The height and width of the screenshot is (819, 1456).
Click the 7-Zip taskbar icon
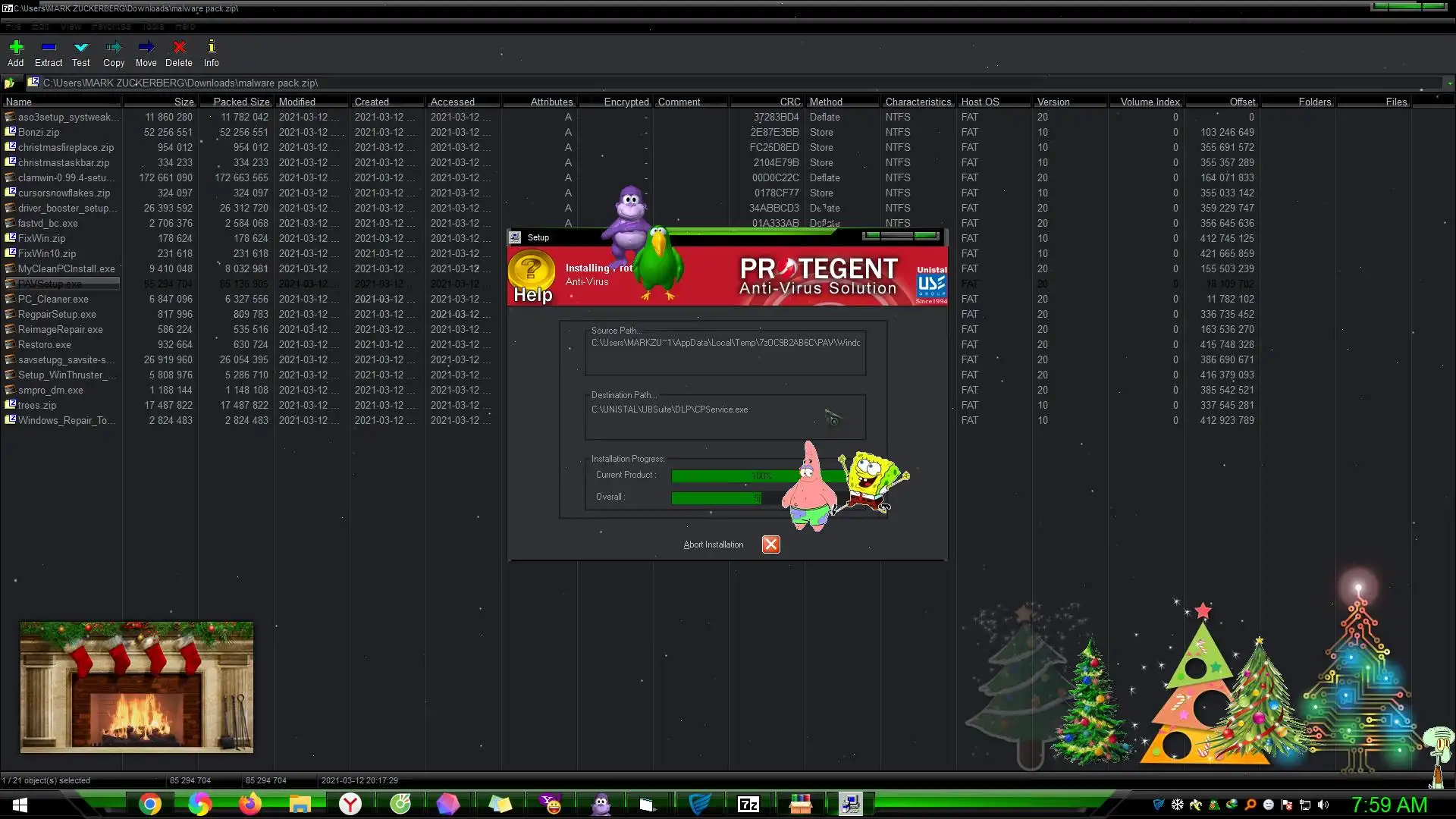748,804
